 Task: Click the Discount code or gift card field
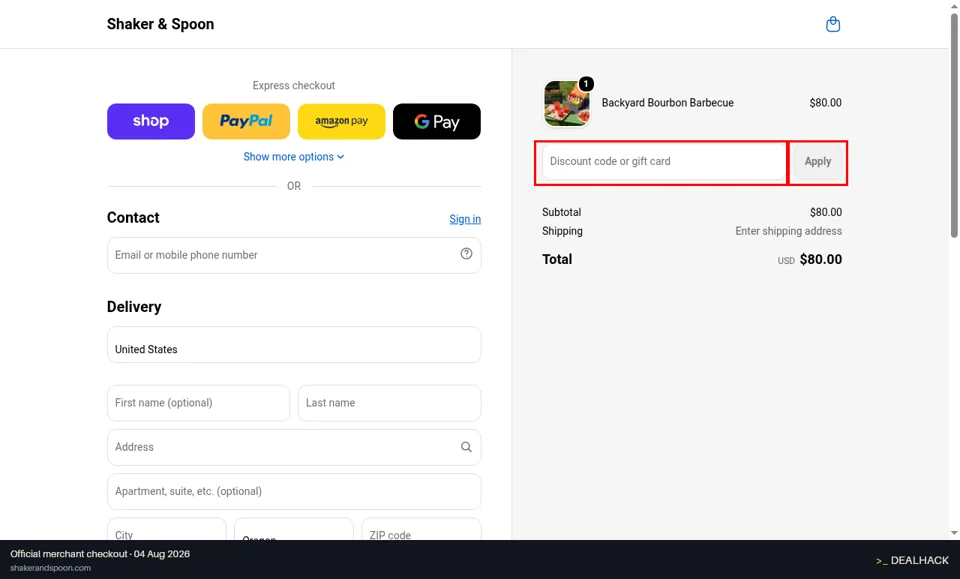tap(664, 162)
